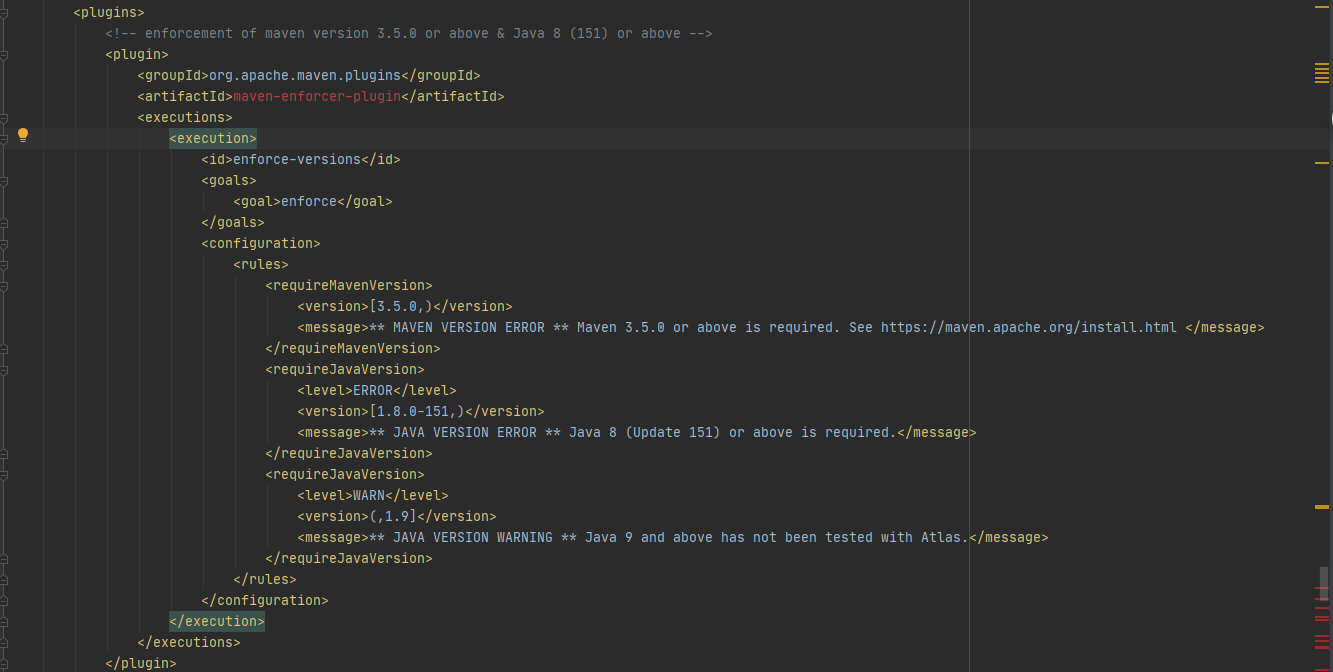Click the [3.5.0,) version range
The width and height of the screenshot is (1333, 672).
401,306
